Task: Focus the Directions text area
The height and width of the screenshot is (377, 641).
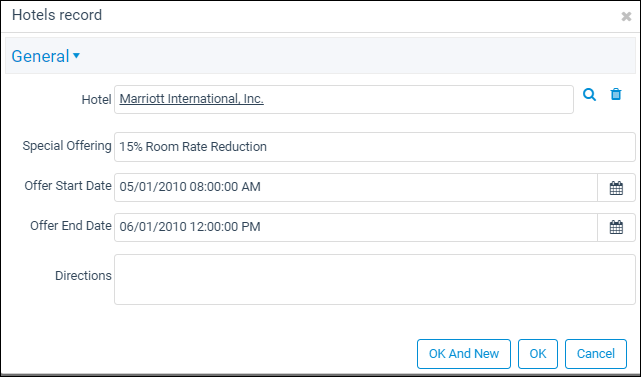Action: click(374, 280)
